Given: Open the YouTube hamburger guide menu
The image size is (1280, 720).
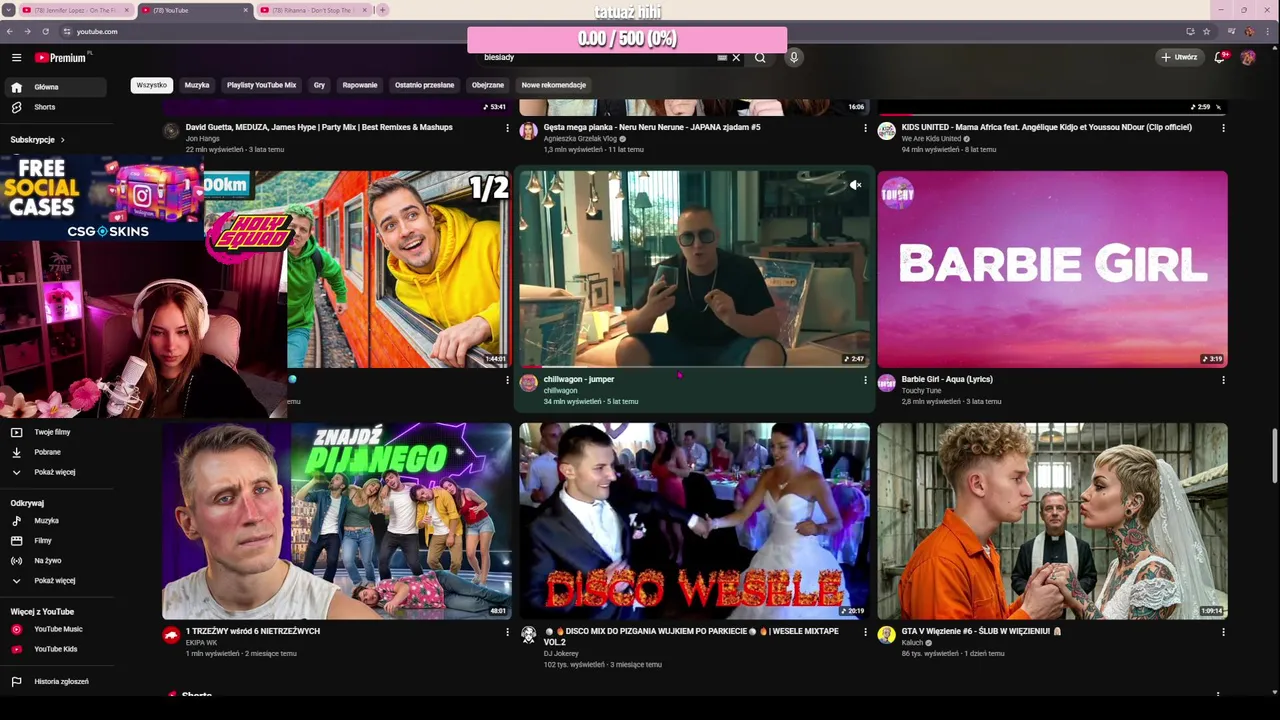Looking at the screenshot, I should pyautogui.click(x=16, y=58).
